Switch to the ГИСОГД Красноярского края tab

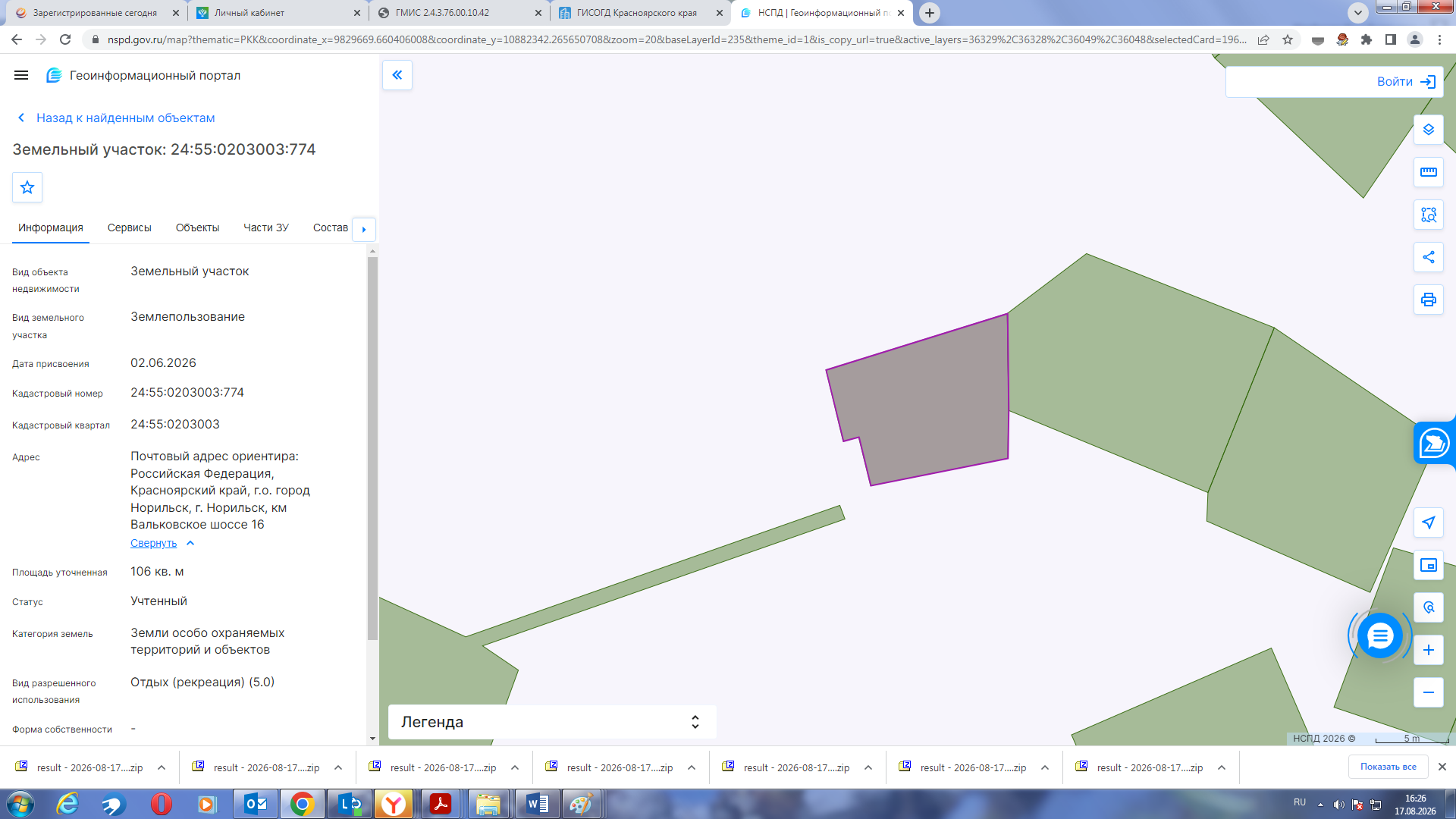click(641, 13)
